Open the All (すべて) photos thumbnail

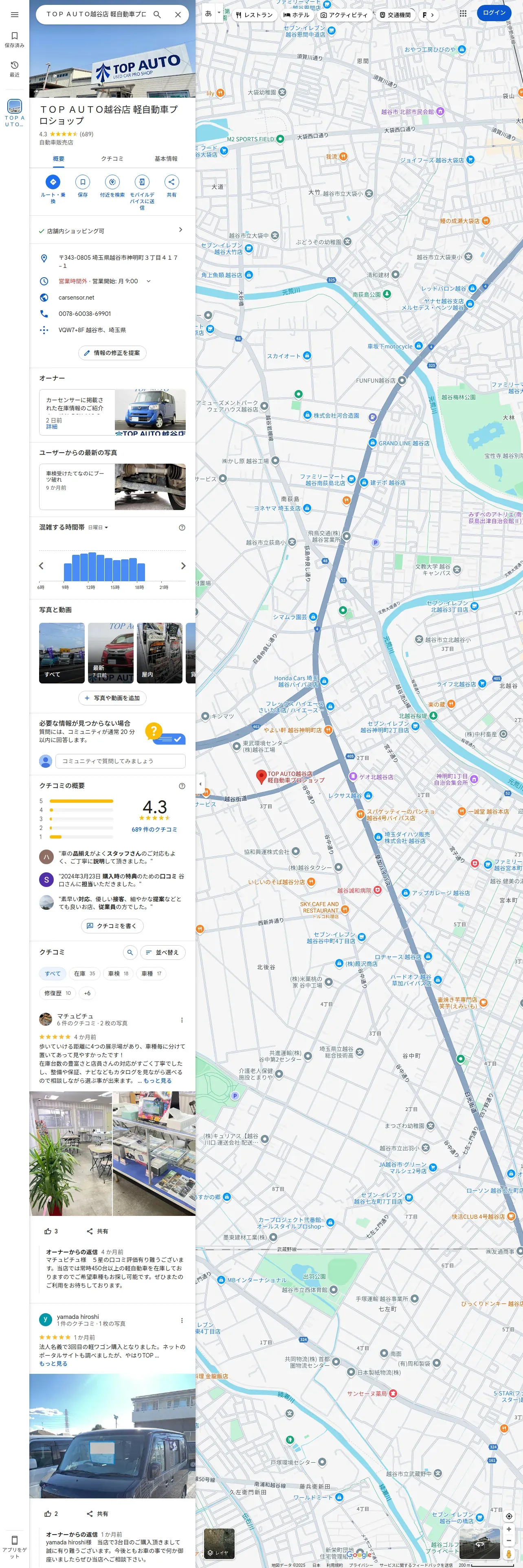62,653
